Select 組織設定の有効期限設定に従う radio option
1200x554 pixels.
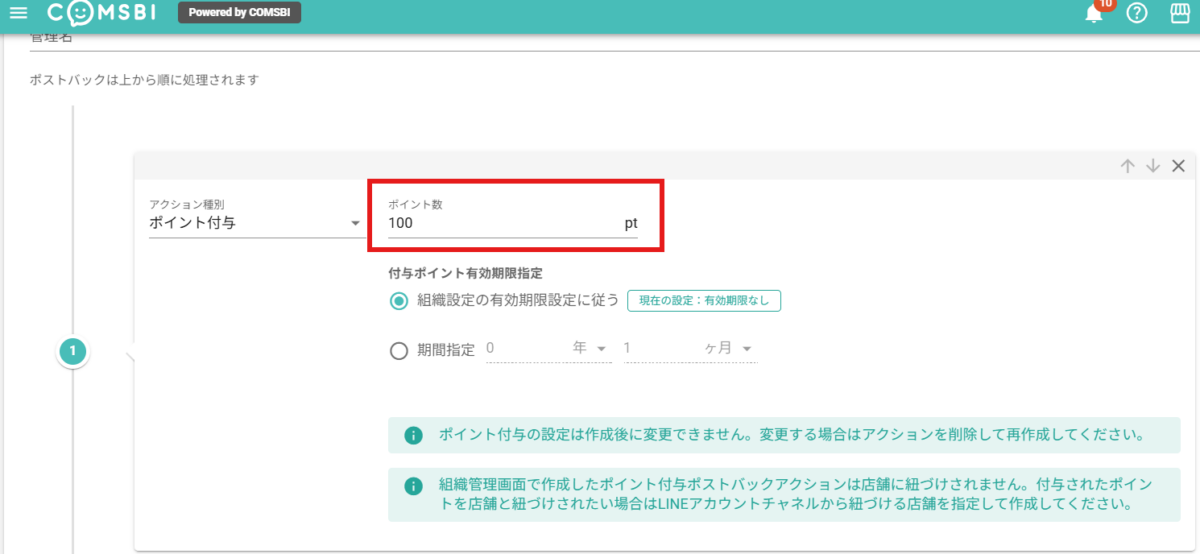399,301
